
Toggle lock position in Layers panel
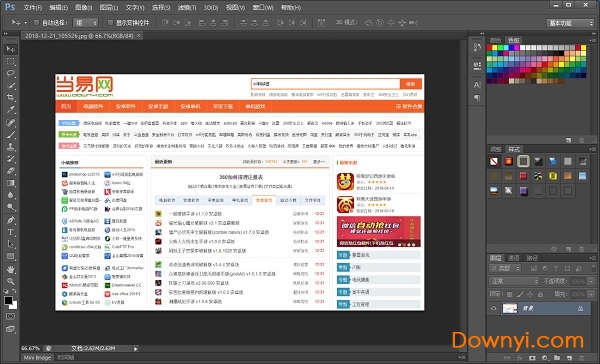coord(530,294)
